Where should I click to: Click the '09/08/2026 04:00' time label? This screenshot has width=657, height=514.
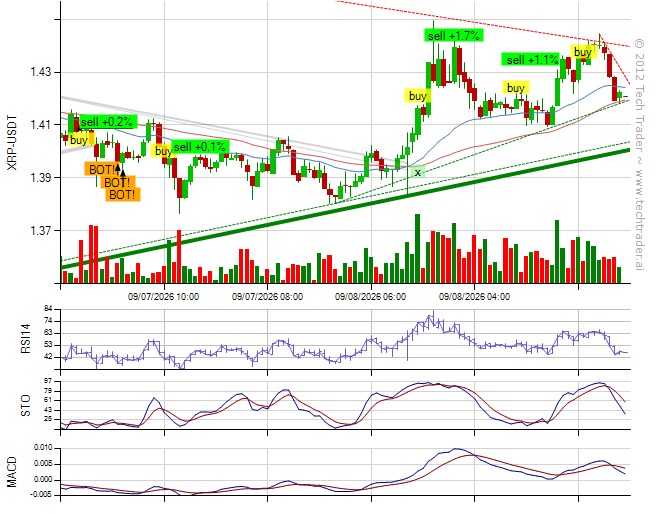coord(474,297)
